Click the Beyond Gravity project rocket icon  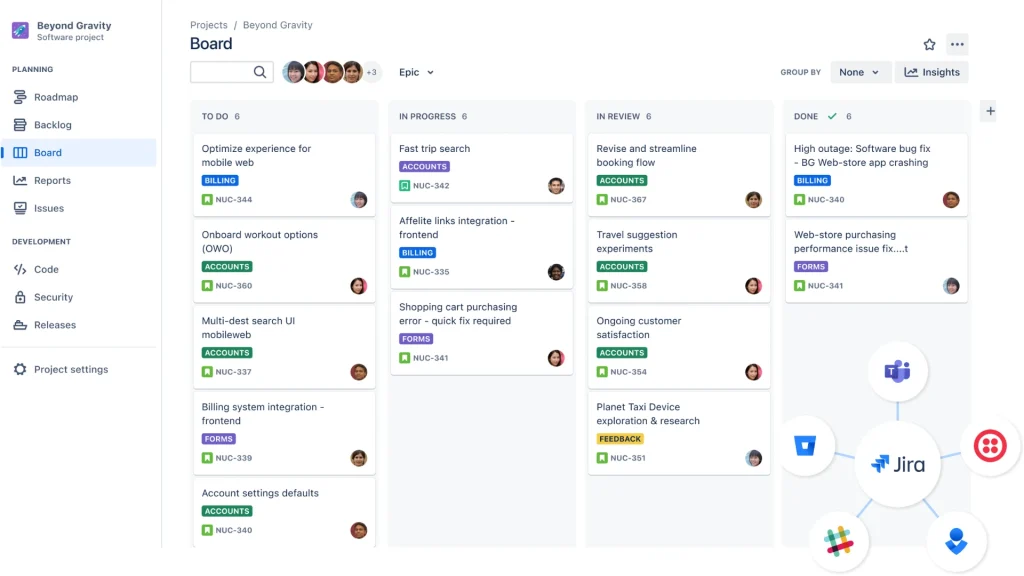pos(20,30)
